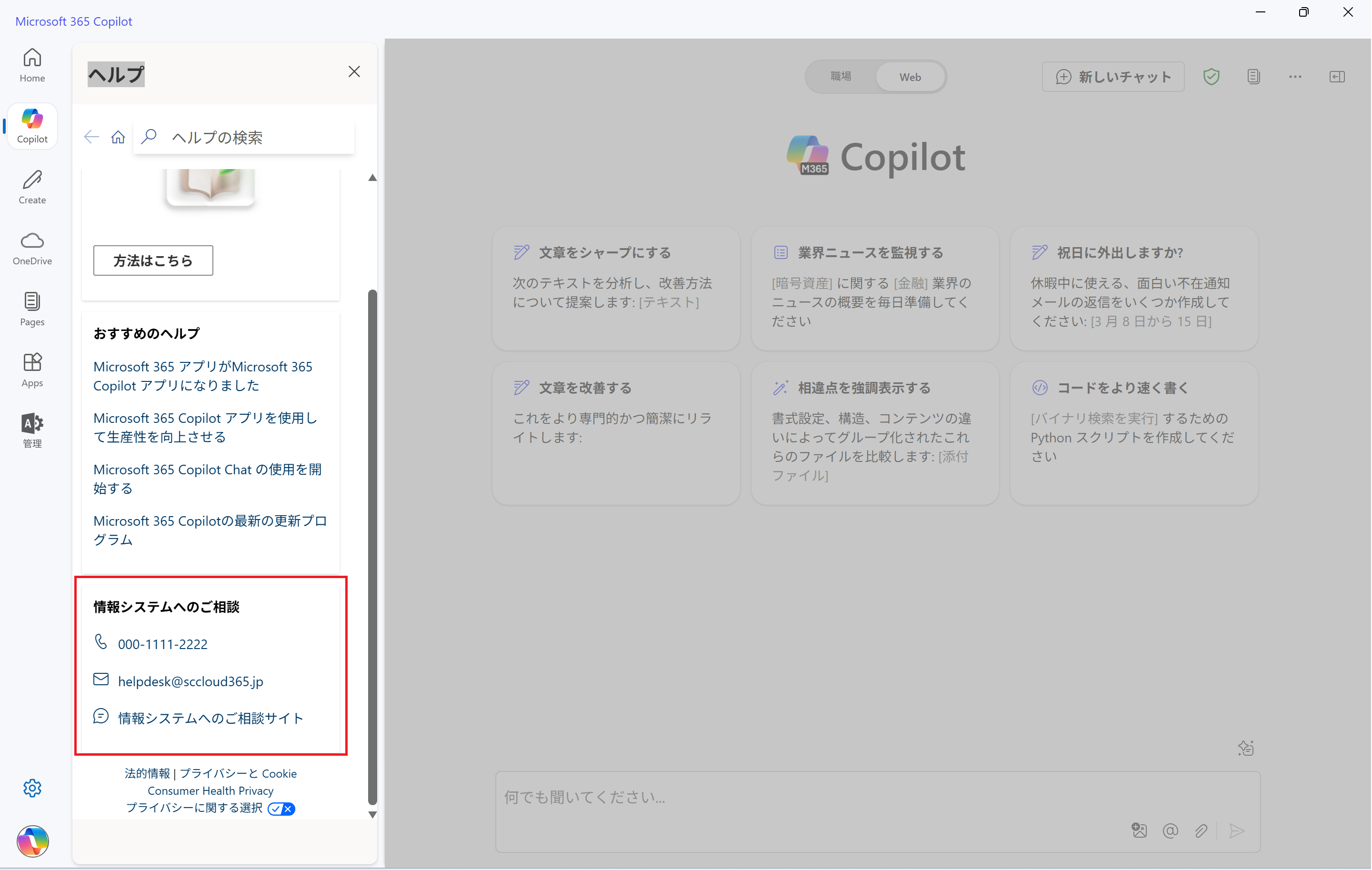
Task: Switch to the 職場 work mode toggle
Action: tap(841, 76)
